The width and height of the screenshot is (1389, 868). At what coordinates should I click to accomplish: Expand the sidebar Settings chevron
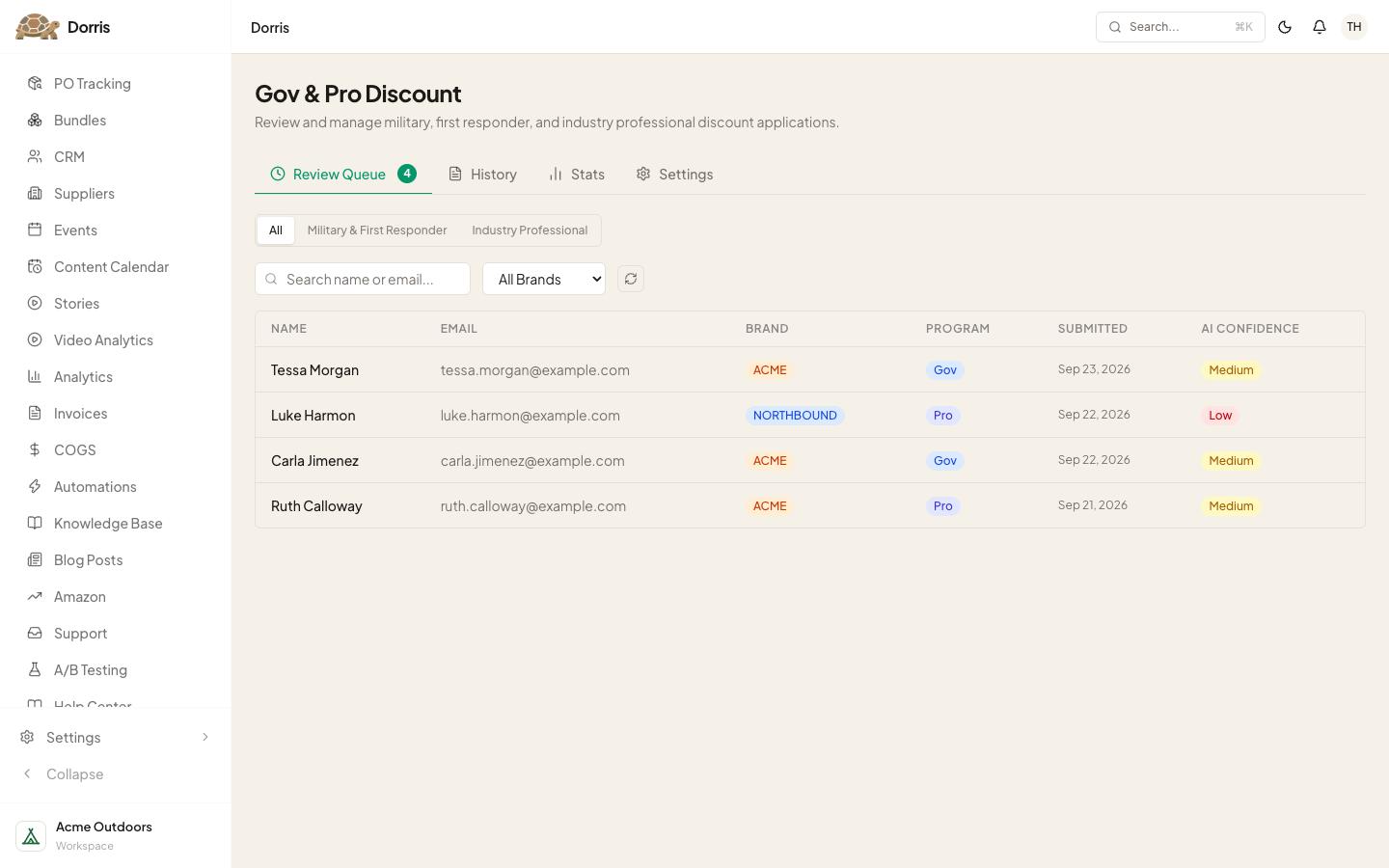pyautogui.click(x=204, y=738)
